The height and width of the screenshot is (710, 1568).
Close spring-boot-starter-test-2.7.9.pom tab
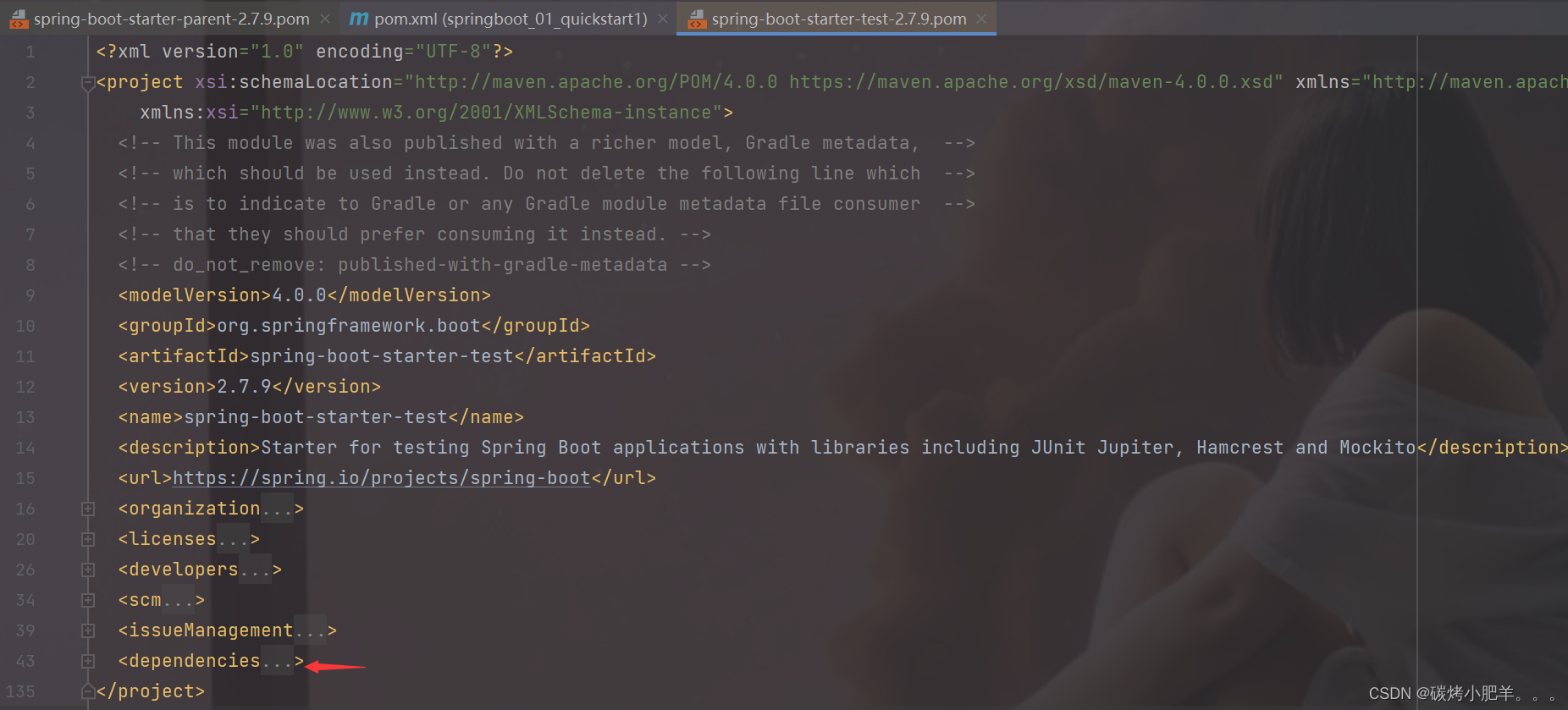coord(981,19)
